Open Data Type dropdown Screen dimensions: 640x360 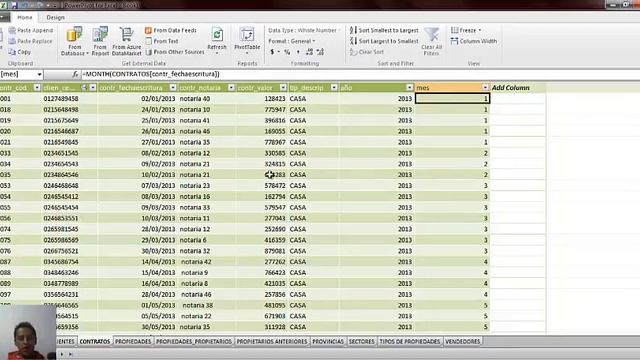(x=304, y=30)
